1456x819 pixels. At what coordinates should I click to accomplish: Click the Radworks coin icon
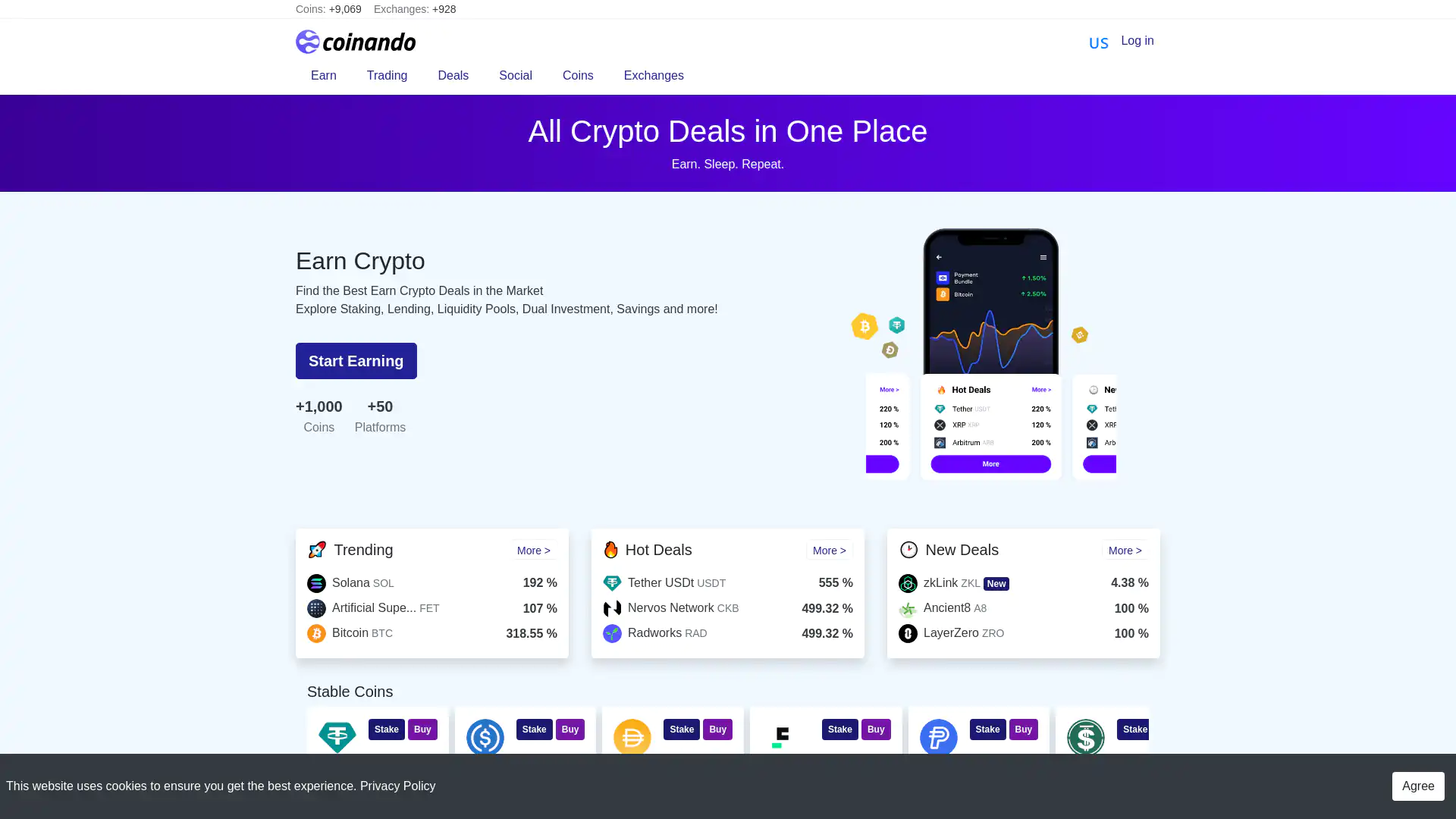coord(612,633)
